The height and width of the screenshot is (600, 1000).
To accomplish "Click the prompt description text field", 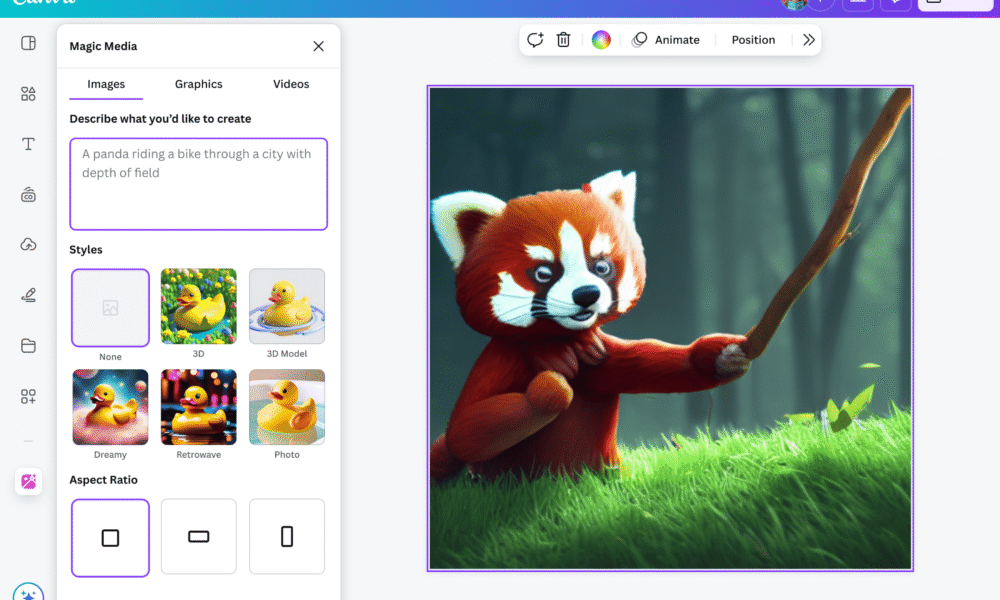I will point(198,184).
